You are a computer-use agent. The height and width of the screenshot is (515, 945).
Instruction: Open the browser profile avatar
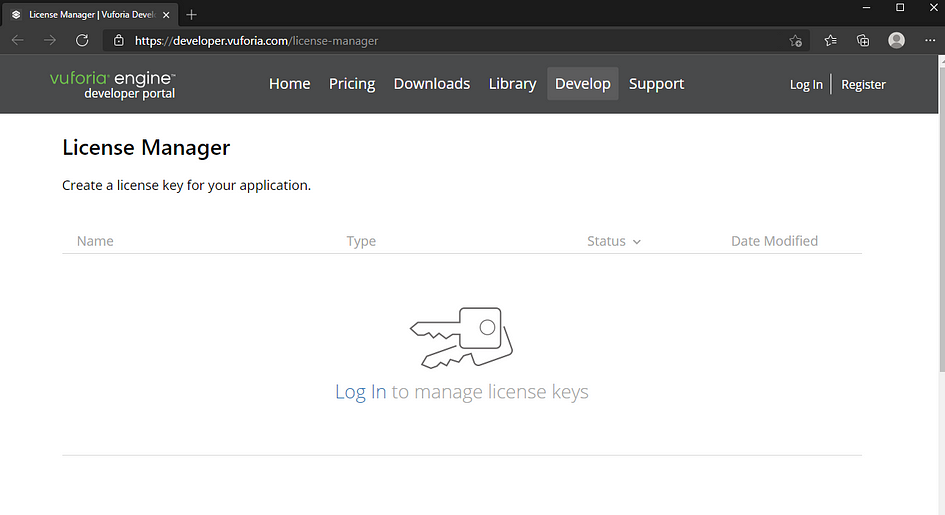pyautogui.click(x=896, y=40)
